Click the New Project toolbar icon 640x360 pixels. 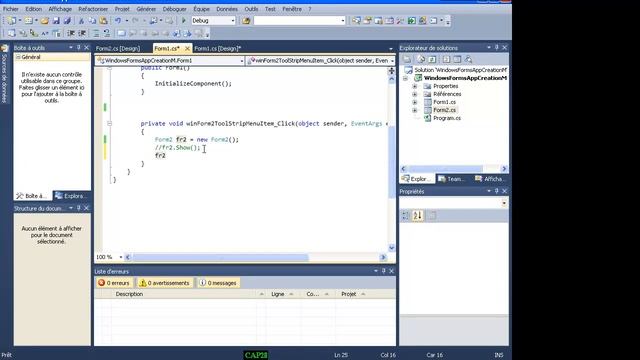pyautogui.click(x=11, y=20)
